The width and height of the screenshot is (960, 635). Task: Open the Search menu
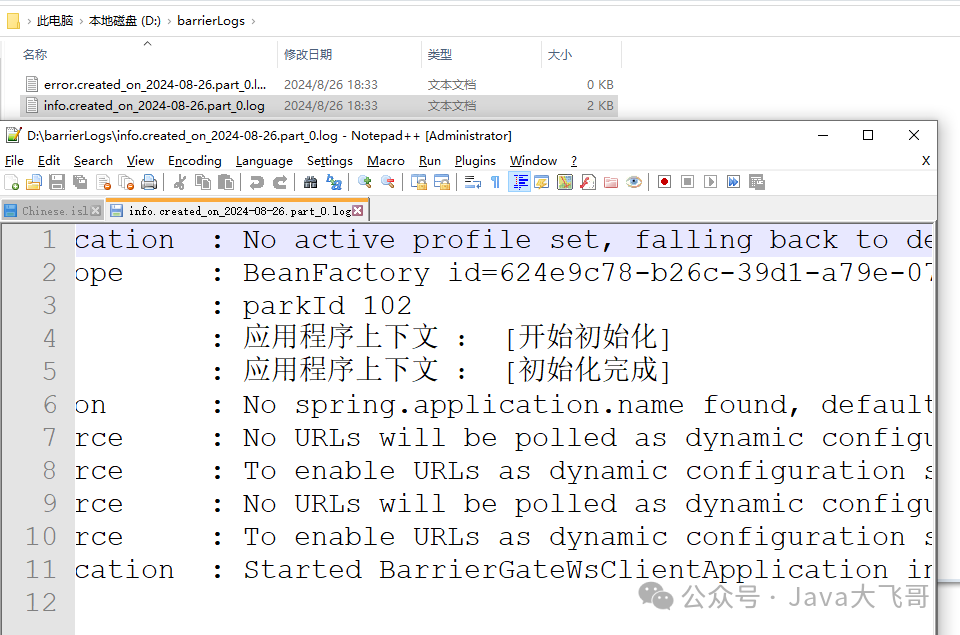[x=94, y=161]
